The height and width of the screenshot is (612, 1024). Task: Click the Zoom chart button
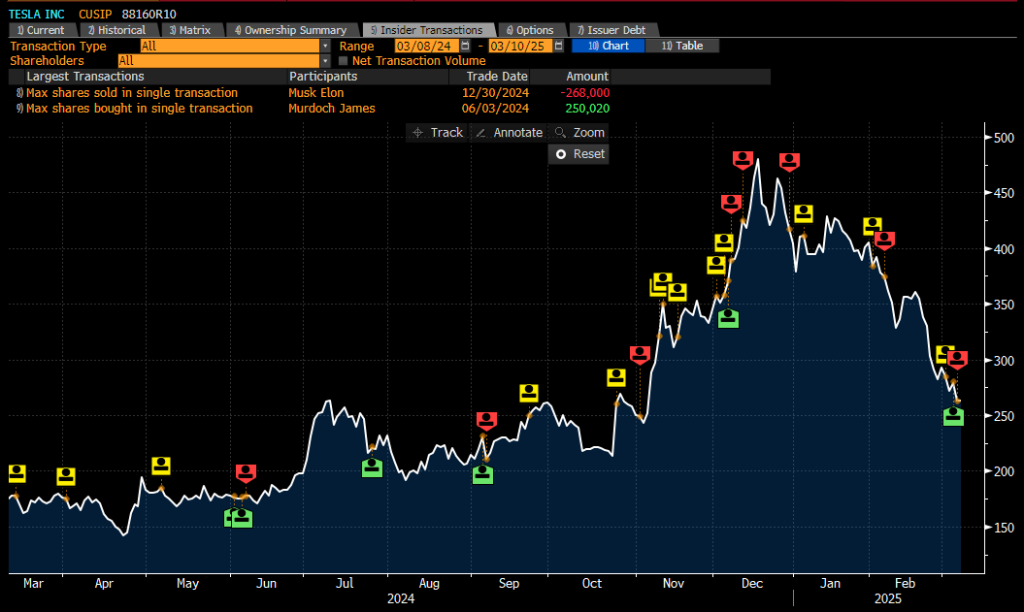[x=579, y=133]
